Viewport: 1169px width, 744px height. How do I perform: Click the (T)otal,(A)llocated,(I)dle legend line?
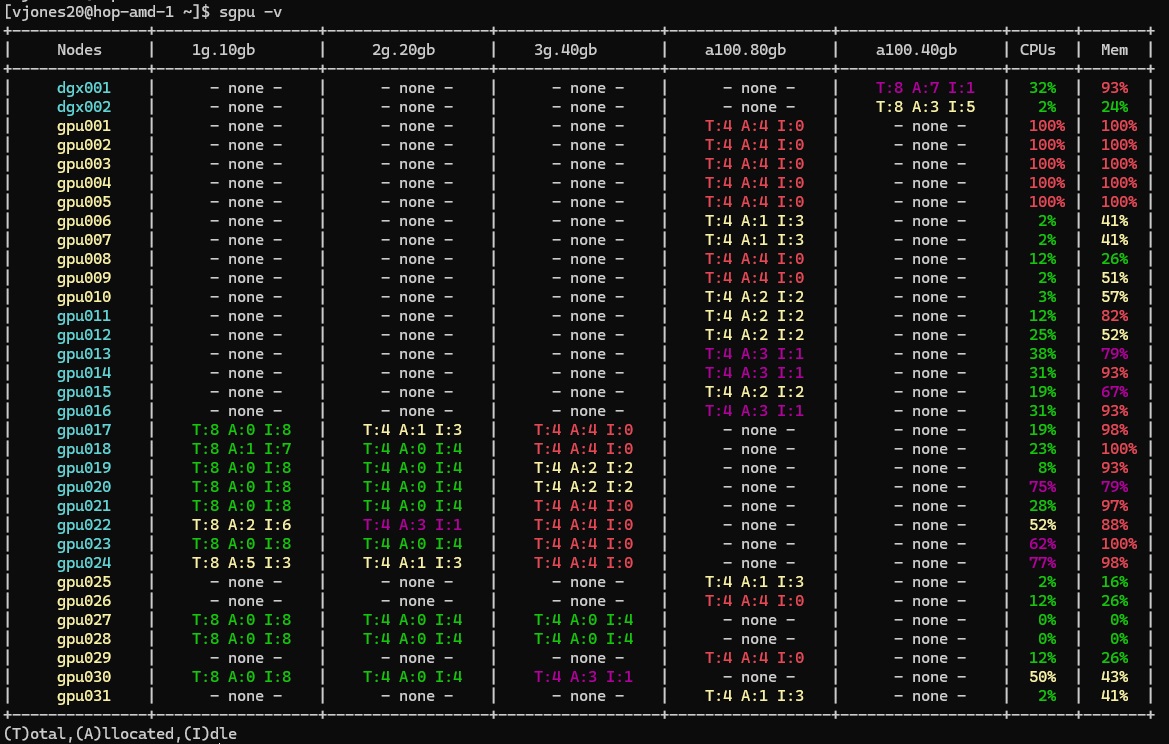click(120, 734)
